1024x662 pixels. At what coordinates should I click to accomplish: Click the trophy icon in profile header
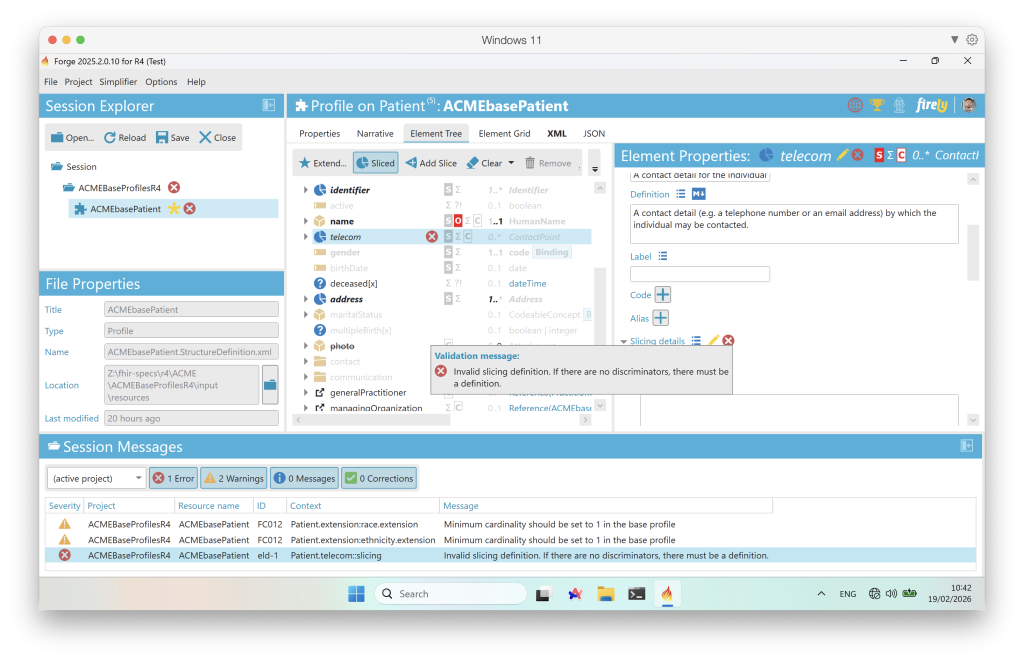[877, 105]
